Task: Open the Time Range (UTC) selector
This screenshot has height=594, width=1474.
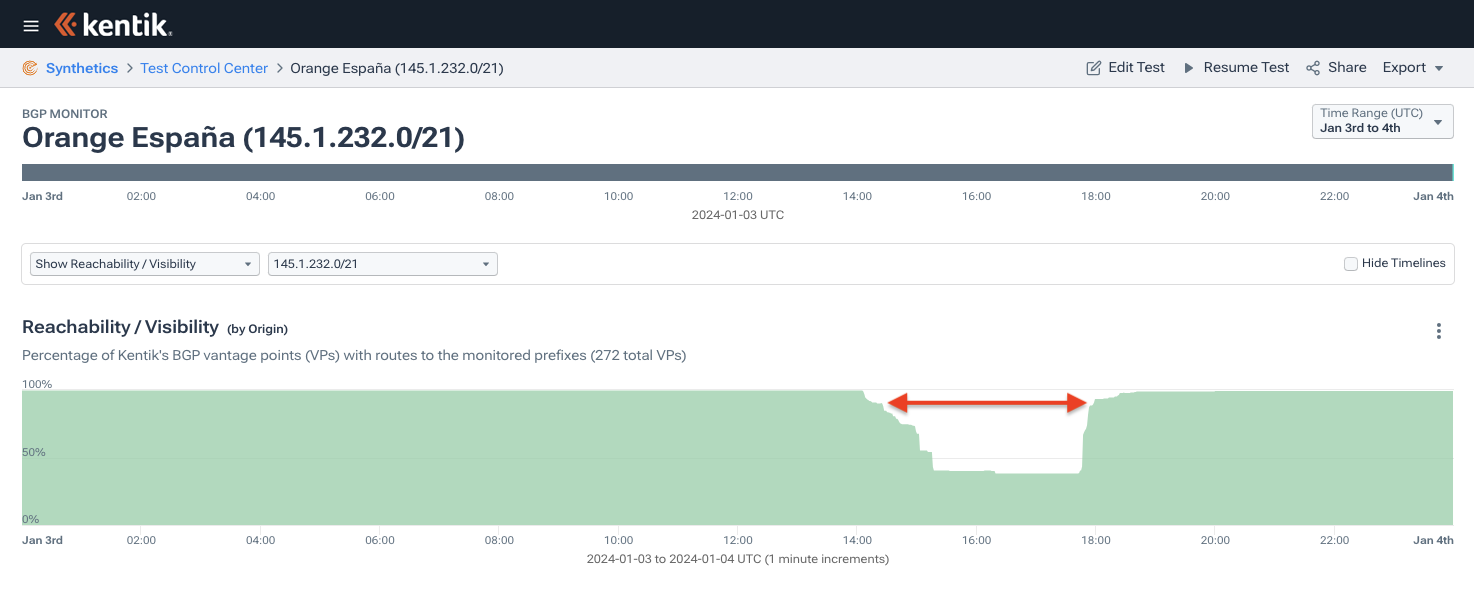Action: click(x=1382, y=121)
